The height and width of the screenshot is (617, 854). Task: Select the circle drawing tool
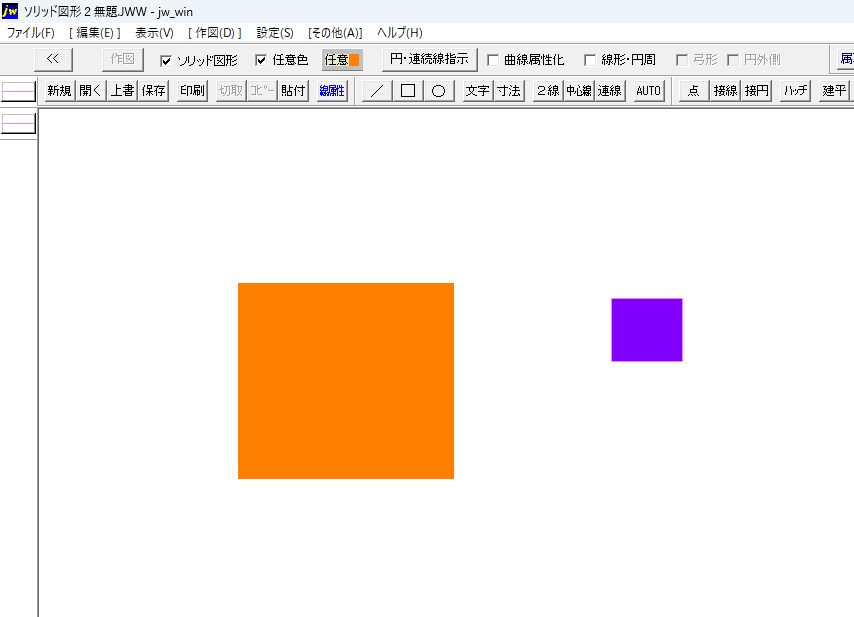pos(437,91)
